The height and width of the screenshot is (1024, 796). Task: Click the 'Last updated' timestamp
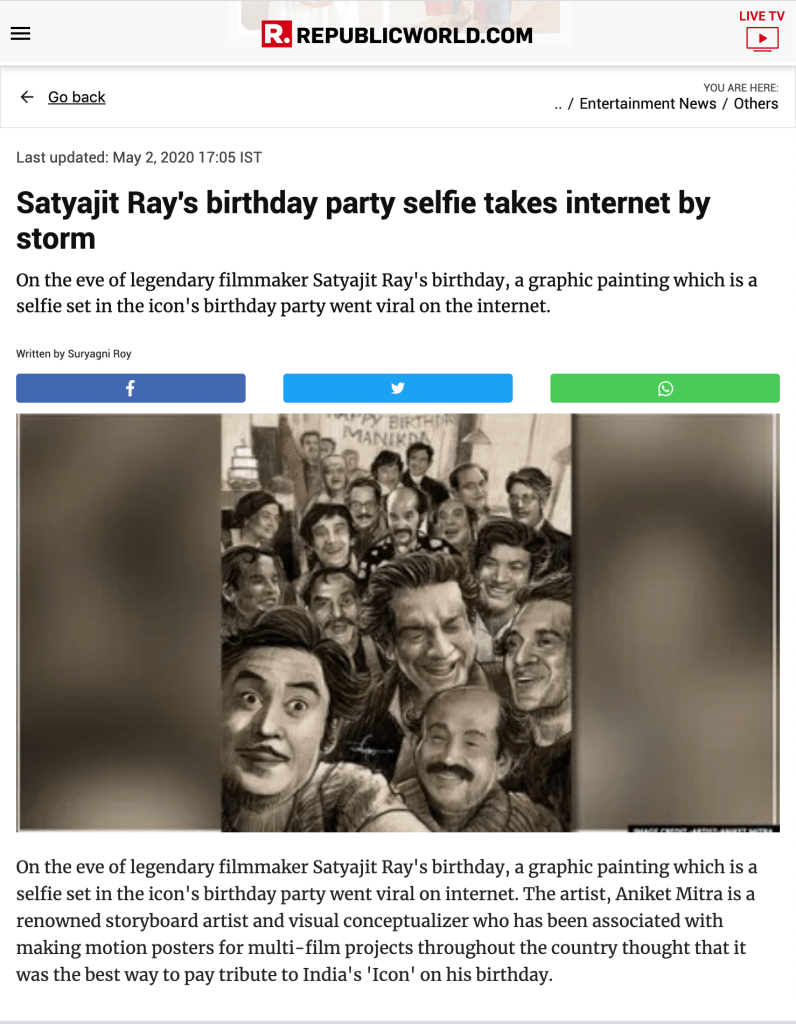(139, 157)
